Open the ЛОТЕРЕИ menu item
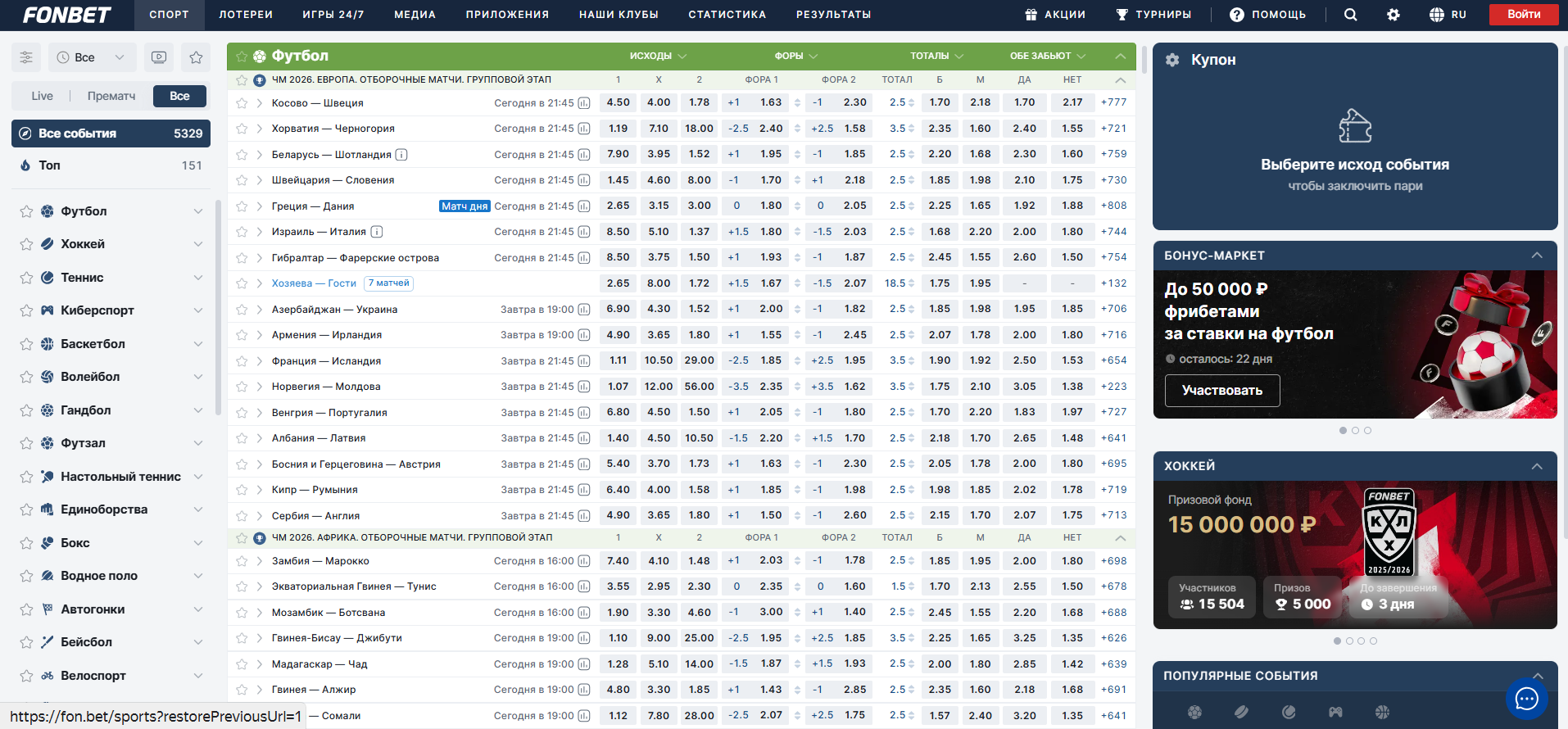Screen dimensions: 1568x729 246,15
